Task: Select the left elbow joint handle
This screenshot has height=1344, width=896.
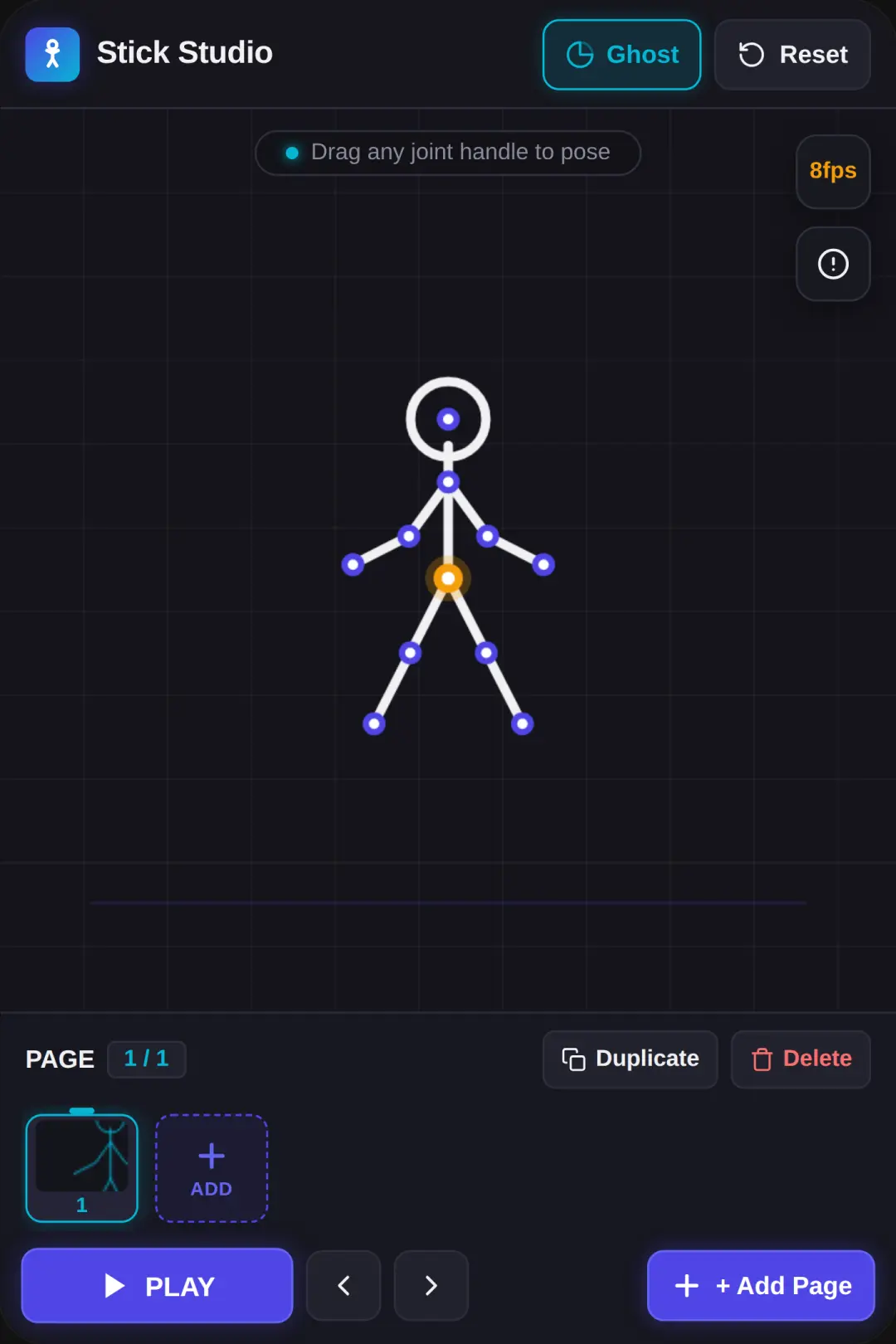Action: (408, 536)
